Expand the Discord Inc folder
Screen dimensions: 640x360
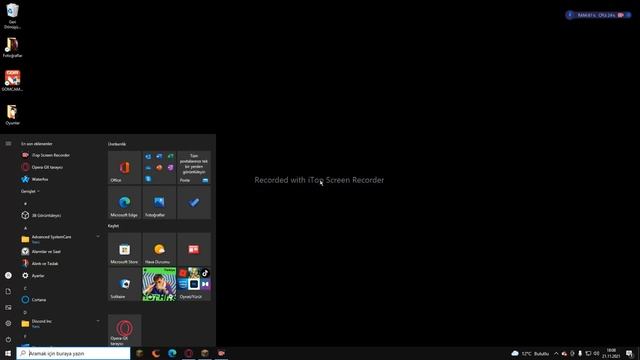pyautogui.click(x=60, y=323)
